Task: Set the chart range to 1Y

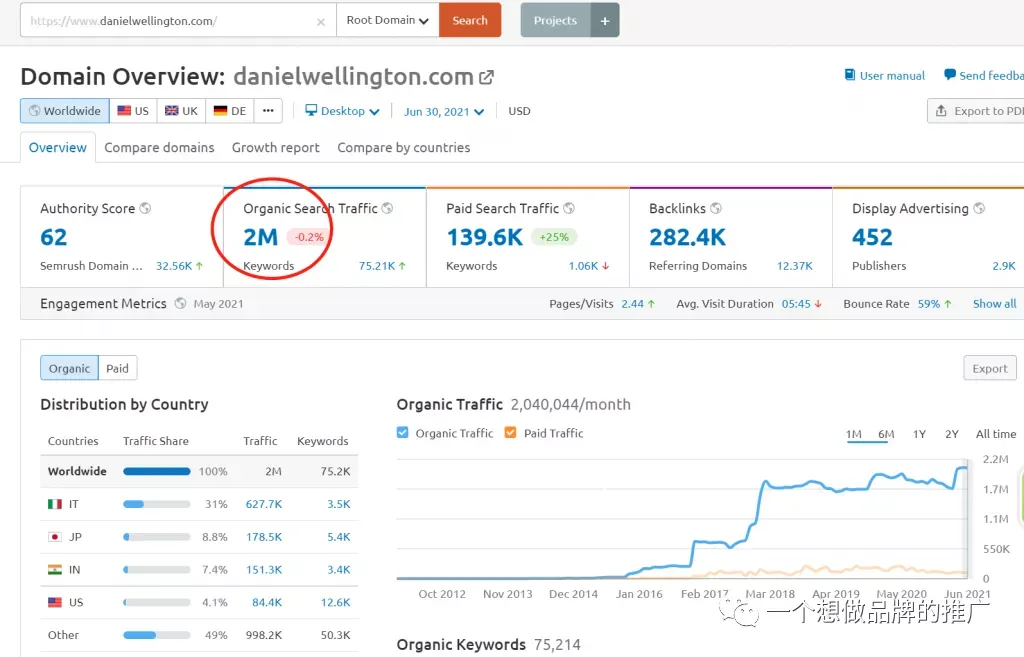Action: 920,434
